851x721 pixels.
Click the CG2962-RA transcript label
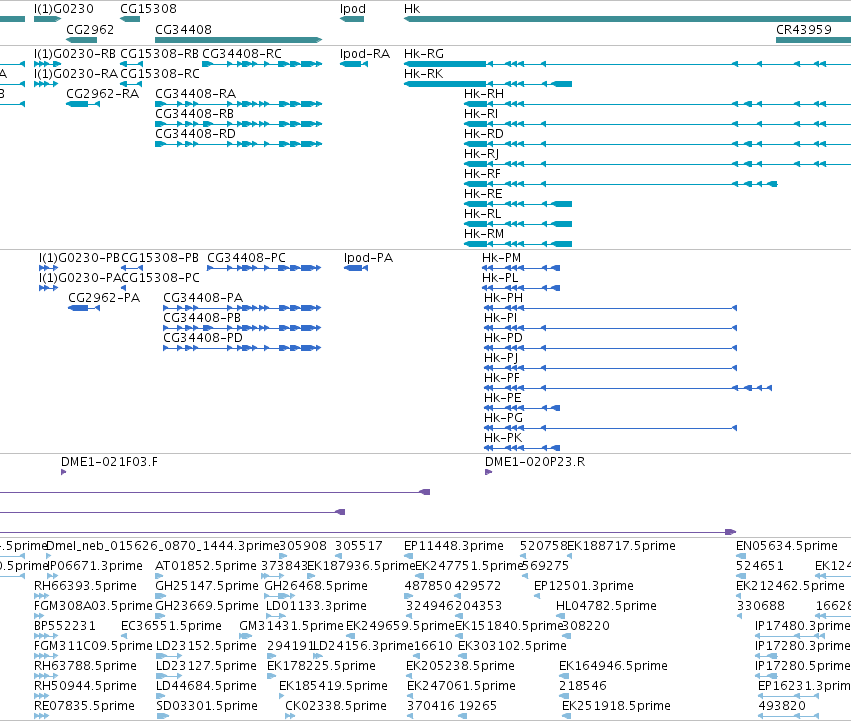103,94
